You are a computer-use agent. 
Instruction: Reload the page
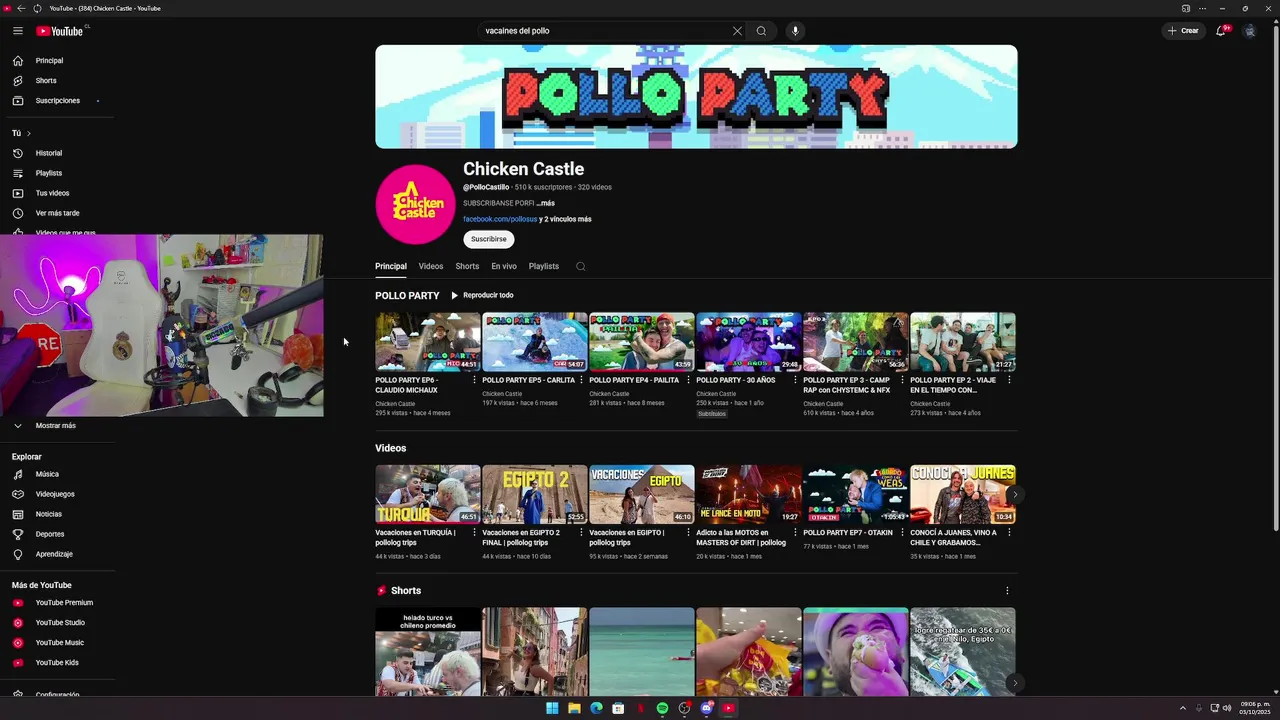(x=37, y=8)
